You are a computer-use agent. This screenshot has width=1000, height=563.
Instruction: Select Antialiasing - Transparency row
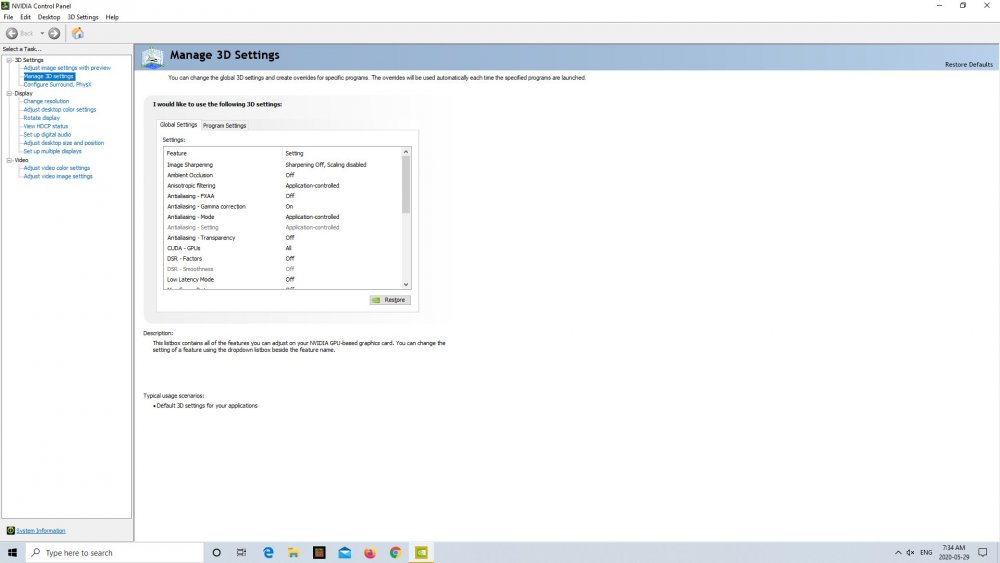pyautogui.click(x=283, y=238)
